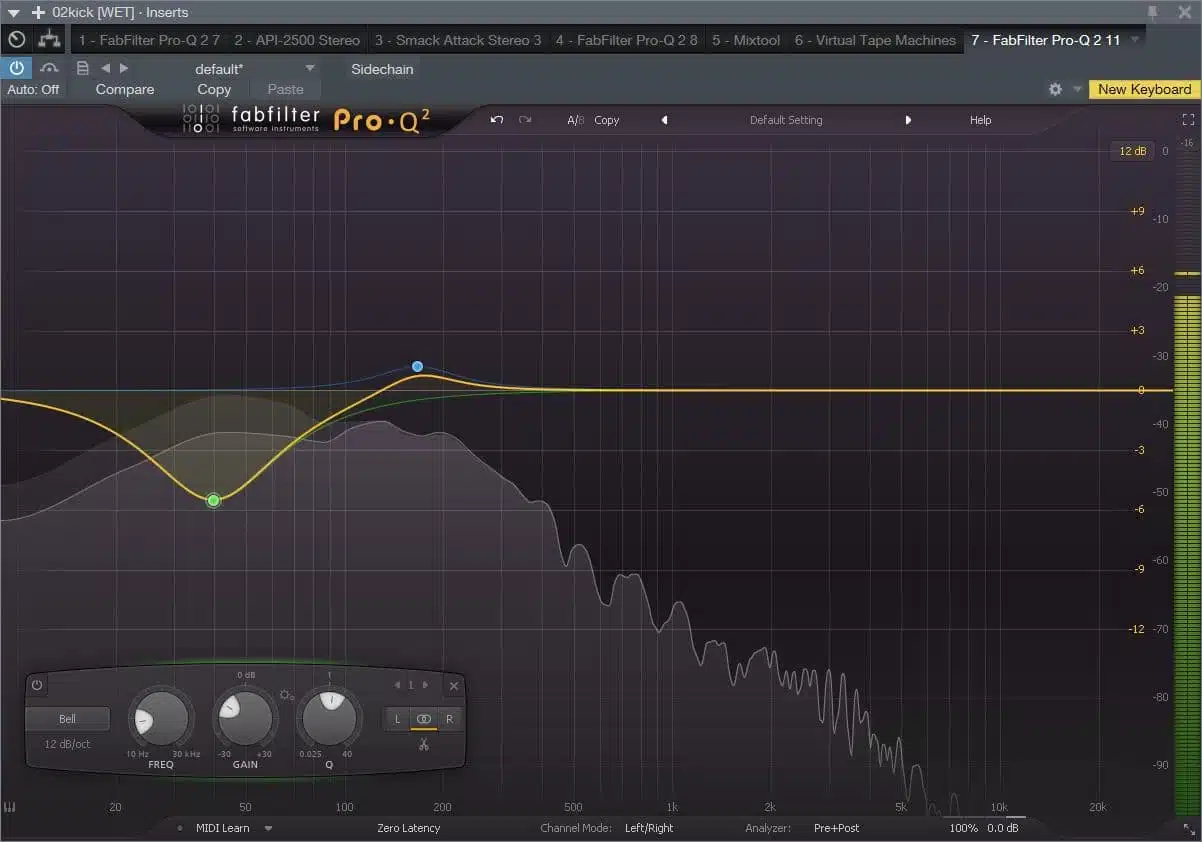Open the Bell filter shape menu
Viewport: 1202px width, 842px height.
(x=67, y=718)
